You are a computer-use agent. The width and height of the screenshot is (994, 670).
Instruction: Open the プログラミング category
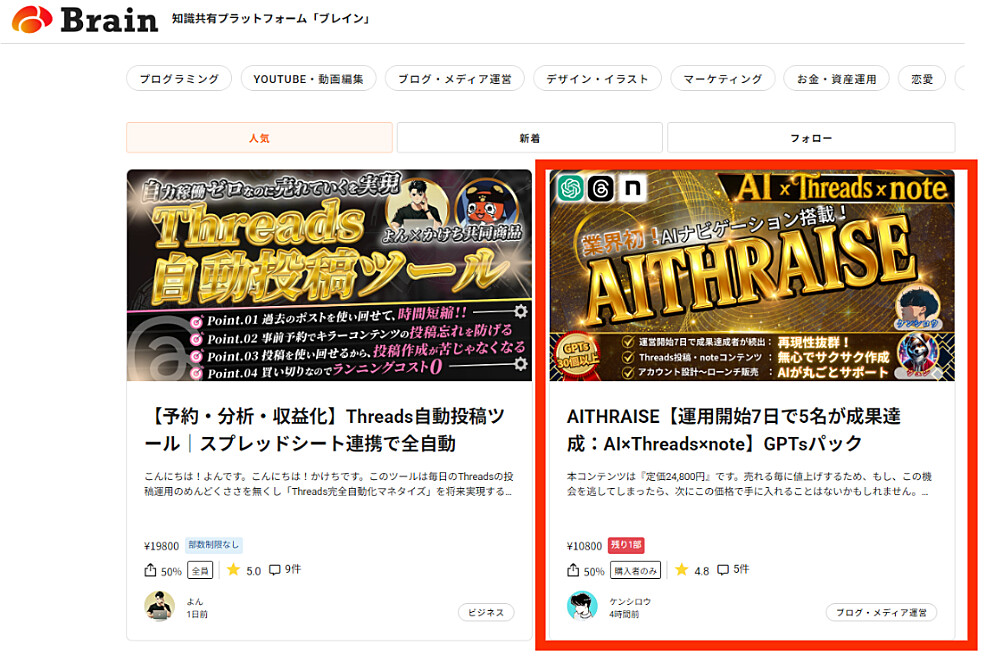pos(179,79)
